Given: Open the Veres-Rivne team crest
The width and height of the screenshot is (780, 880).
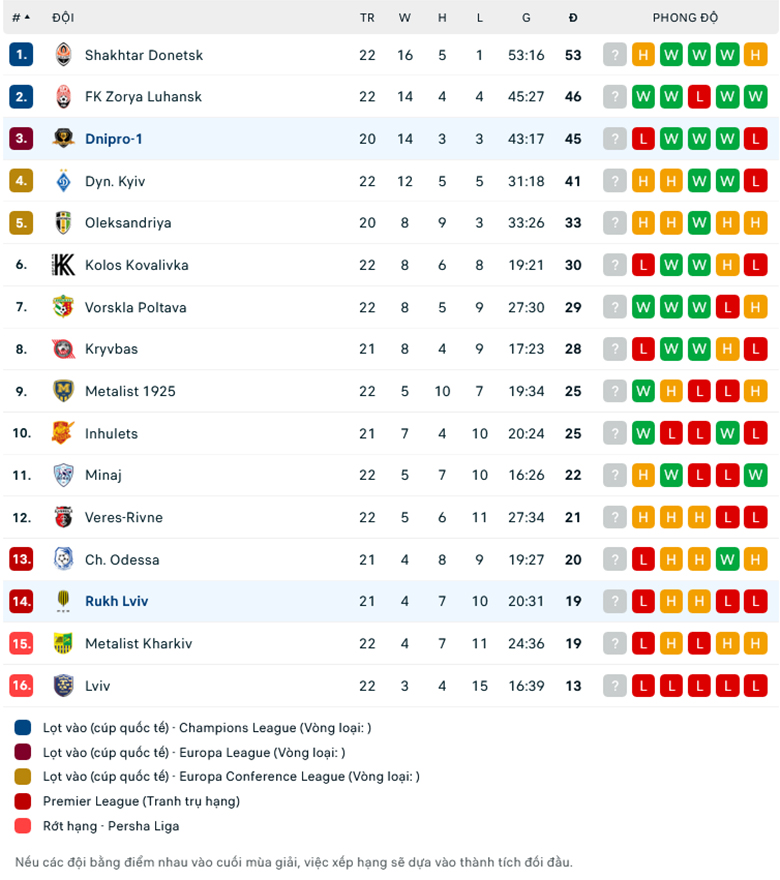Looking at the screenshot, I should [63, 517].
